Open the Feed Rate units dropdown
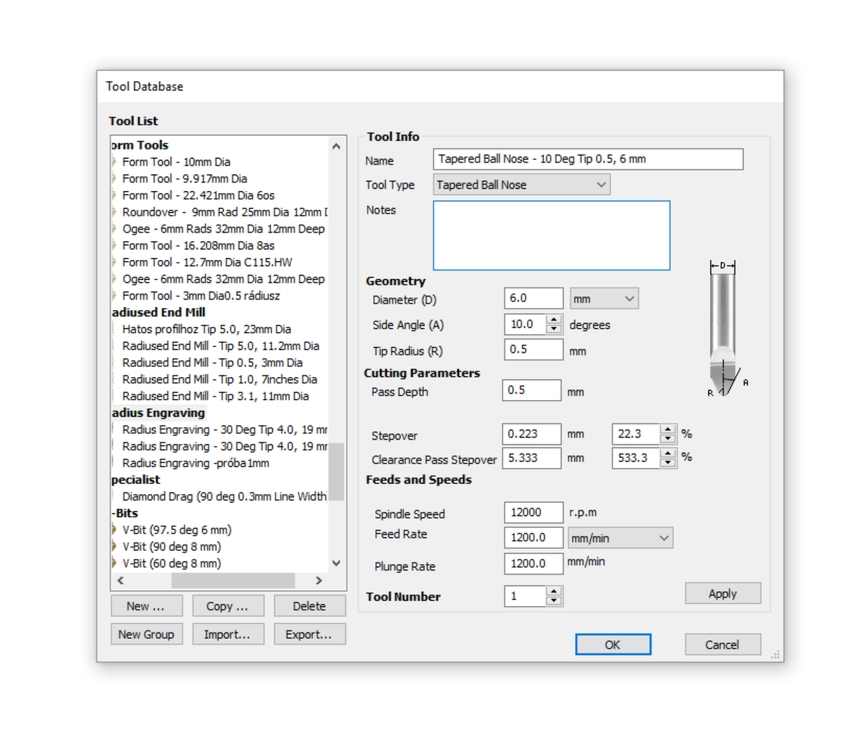 pyautogui.click(x=620, y=538)
